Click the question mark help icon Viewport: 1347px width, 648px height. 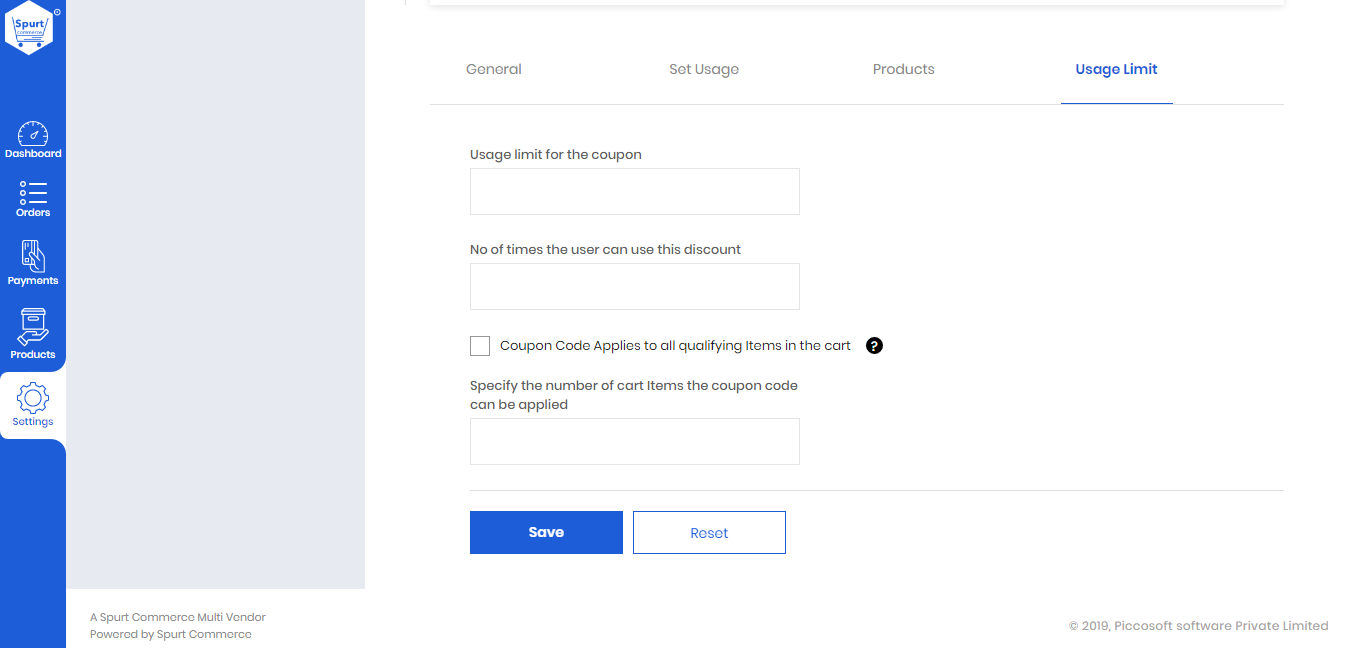click(x=874, y=346)
